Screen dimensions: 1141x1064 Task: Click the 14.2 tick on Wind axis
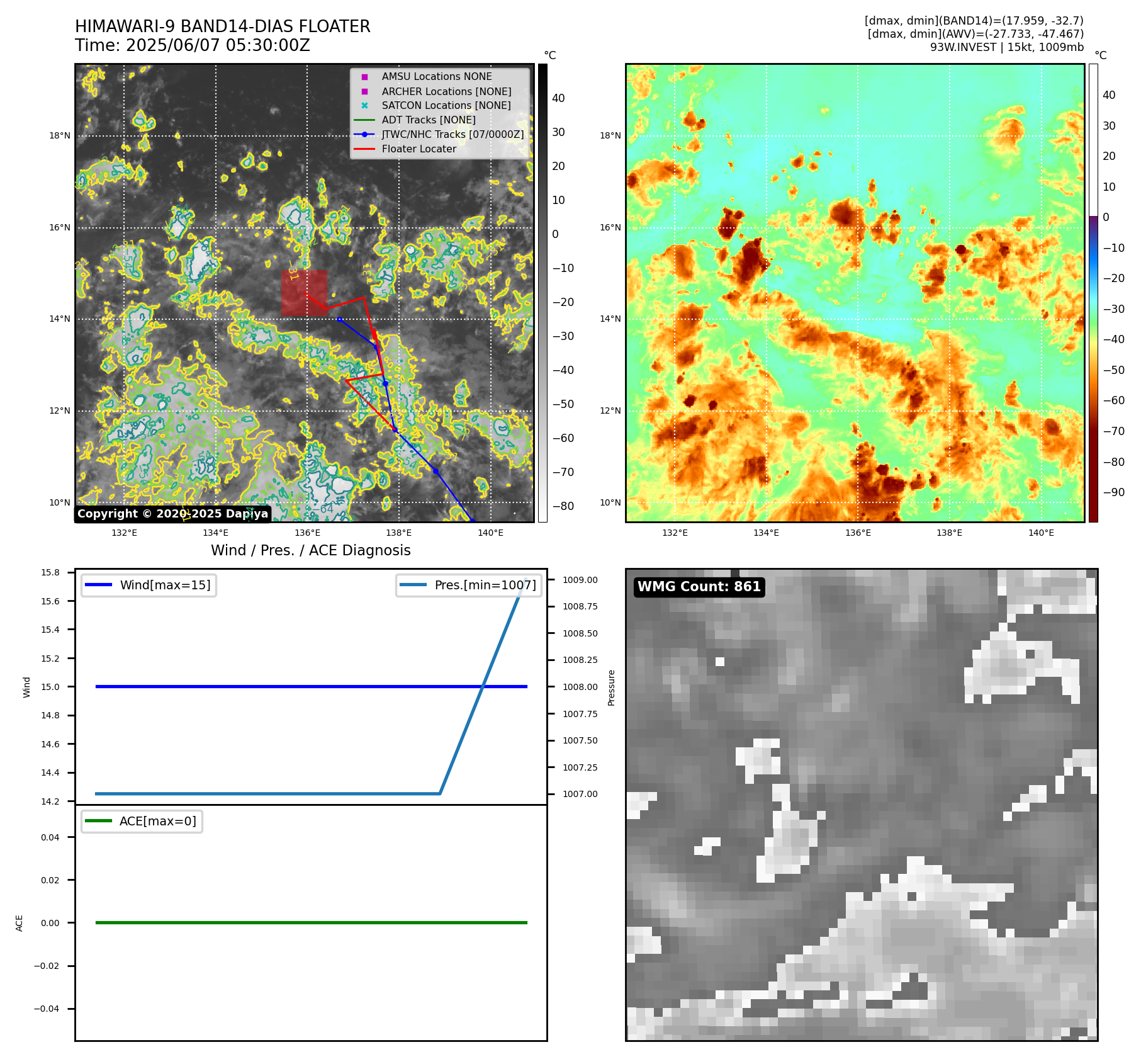click(x=50, y=801)
